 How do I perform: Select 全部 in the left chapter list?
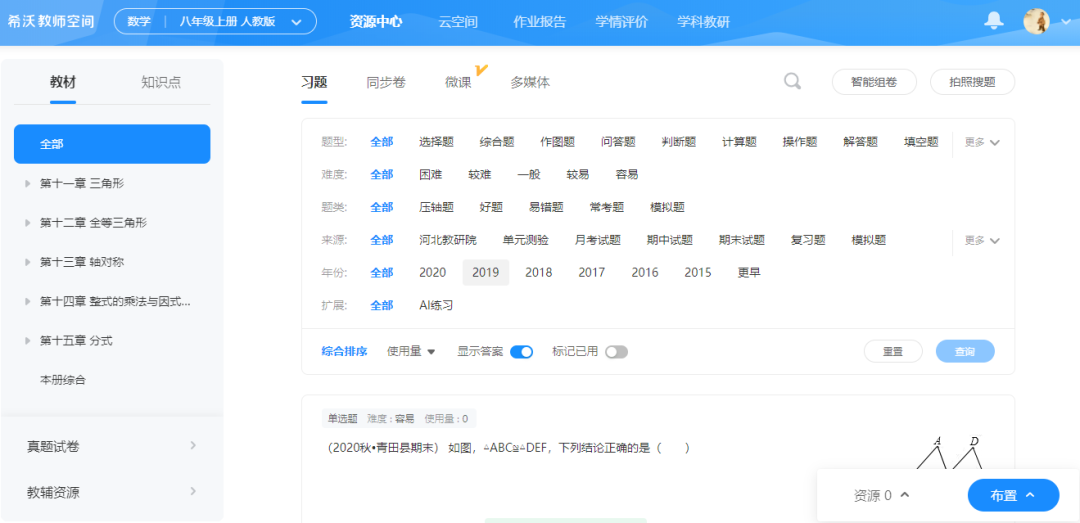(112, 144)
